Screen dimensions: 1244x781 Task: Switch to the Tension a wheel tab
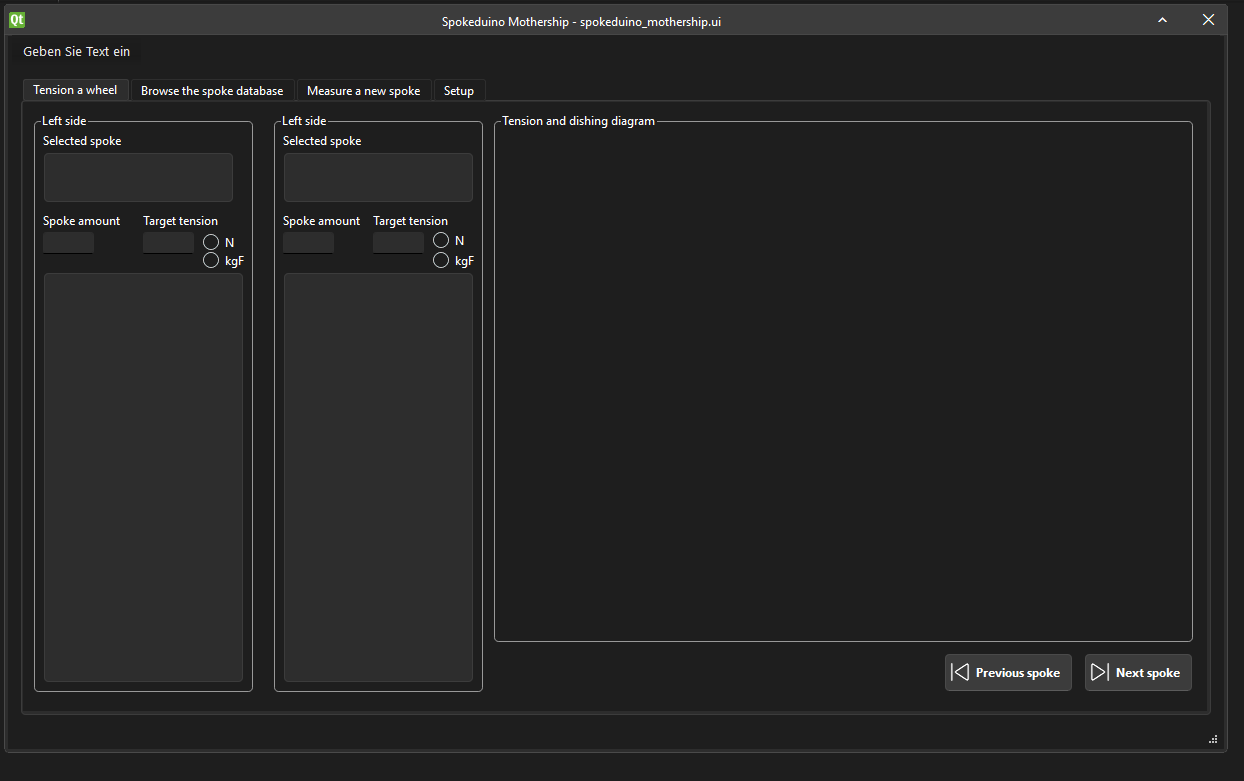point(75,90)
